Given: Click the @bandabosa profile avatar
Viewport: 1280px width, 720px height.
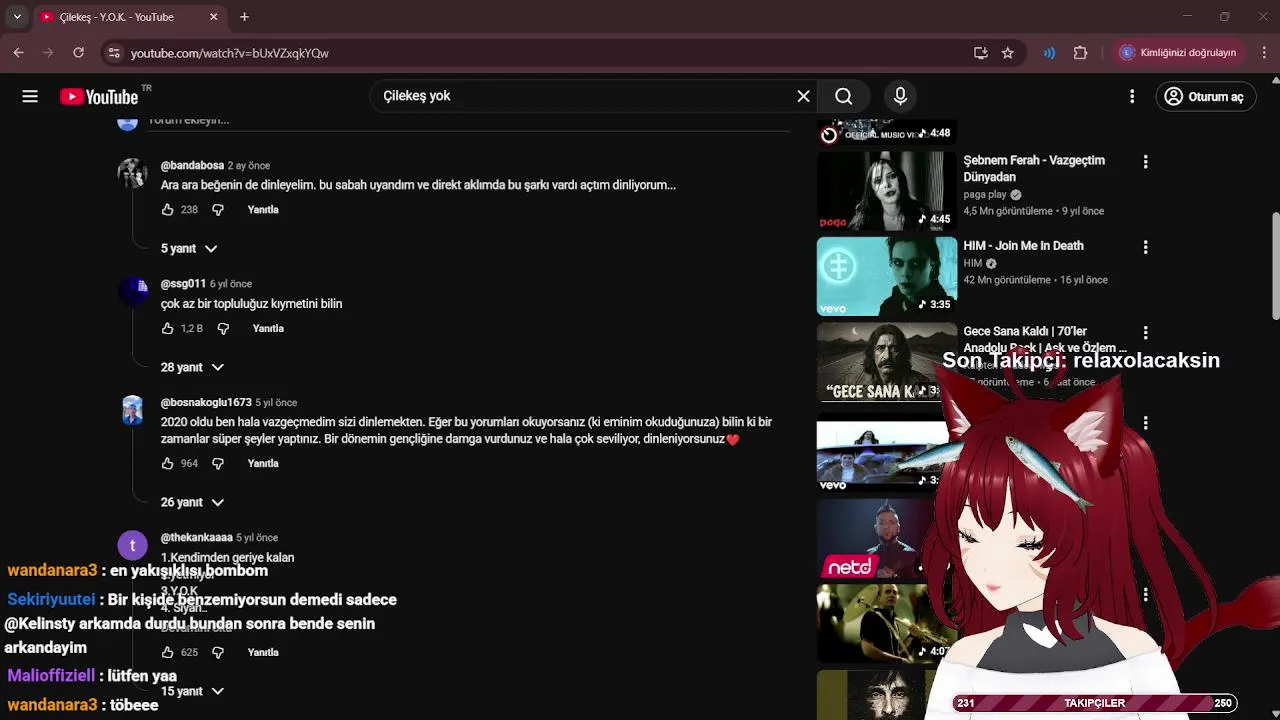Looking at the screenshot, I should [x=132, y=173].
